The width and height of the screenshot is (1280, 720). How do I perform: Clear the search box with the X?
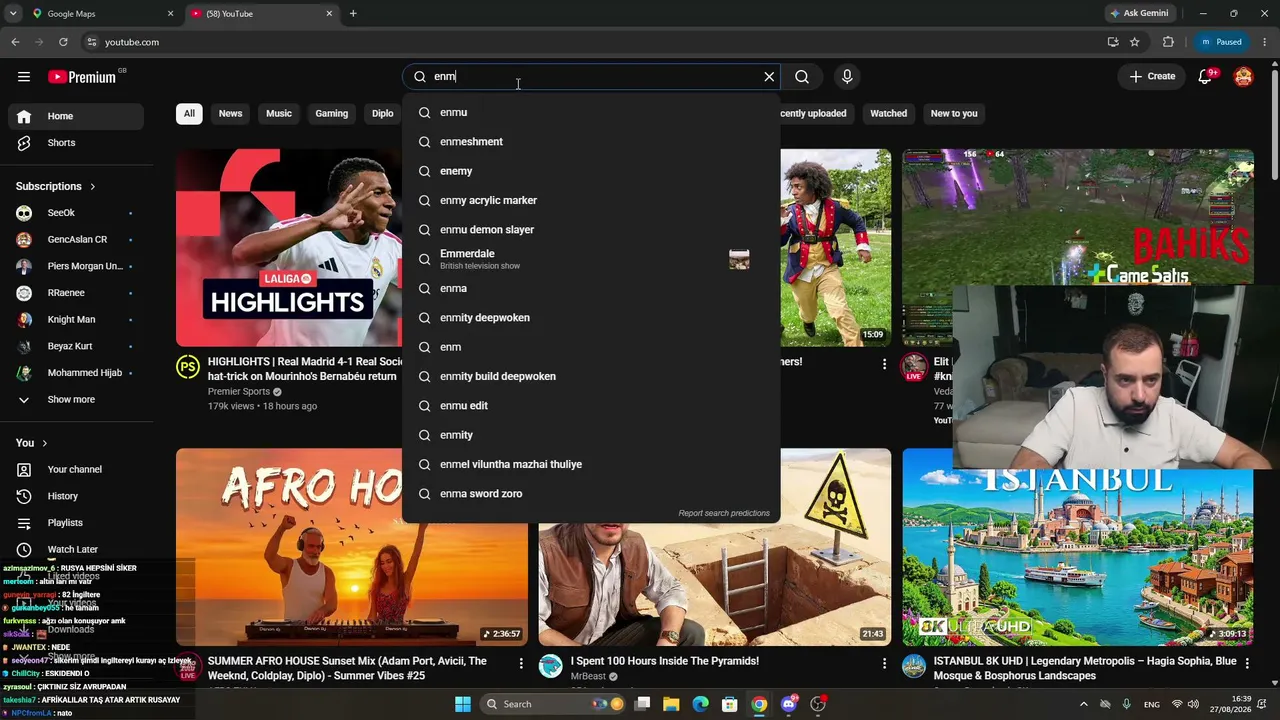click(x=769, y=76)
